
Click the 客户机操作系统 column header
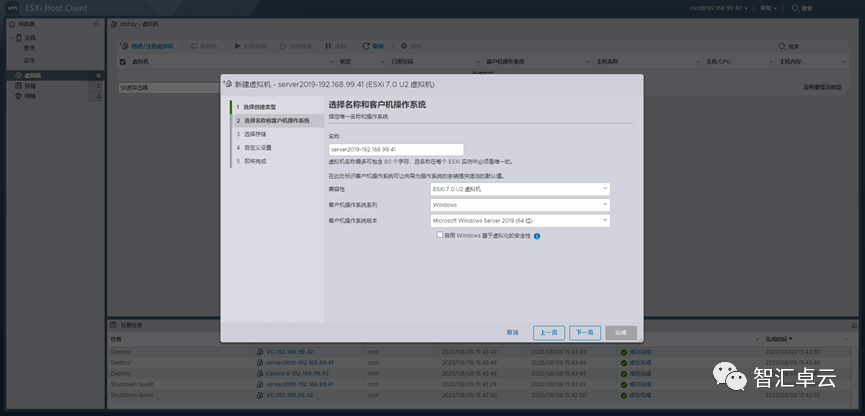coord(505,62)
